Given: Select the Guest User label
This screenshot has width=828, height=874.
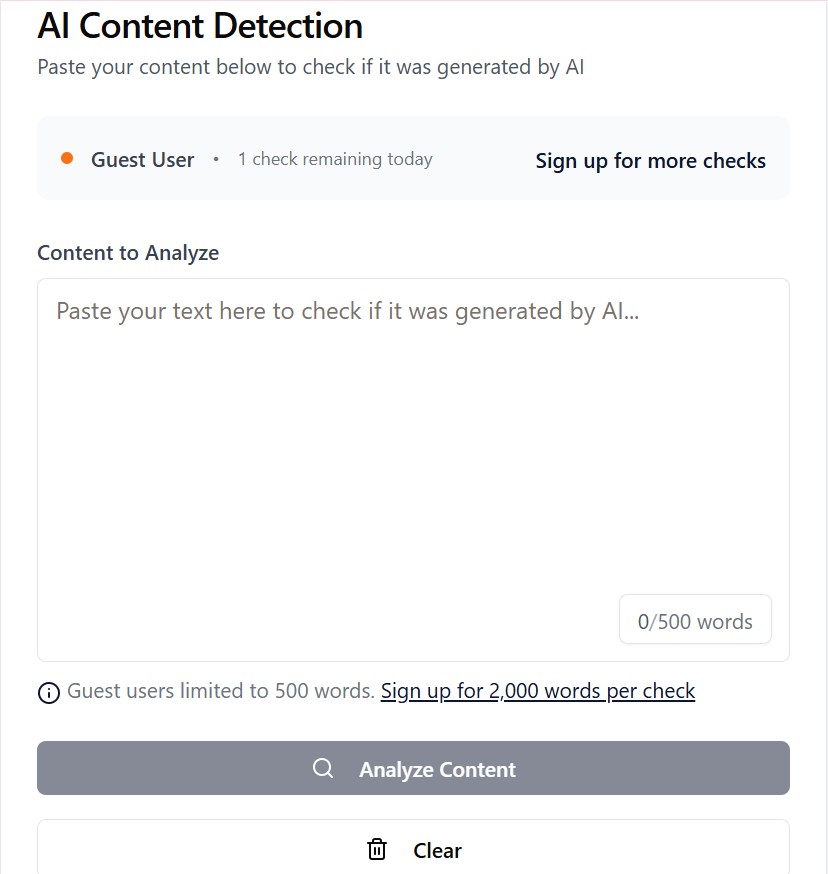Looking at the screenshot, I should click(142, 160).
